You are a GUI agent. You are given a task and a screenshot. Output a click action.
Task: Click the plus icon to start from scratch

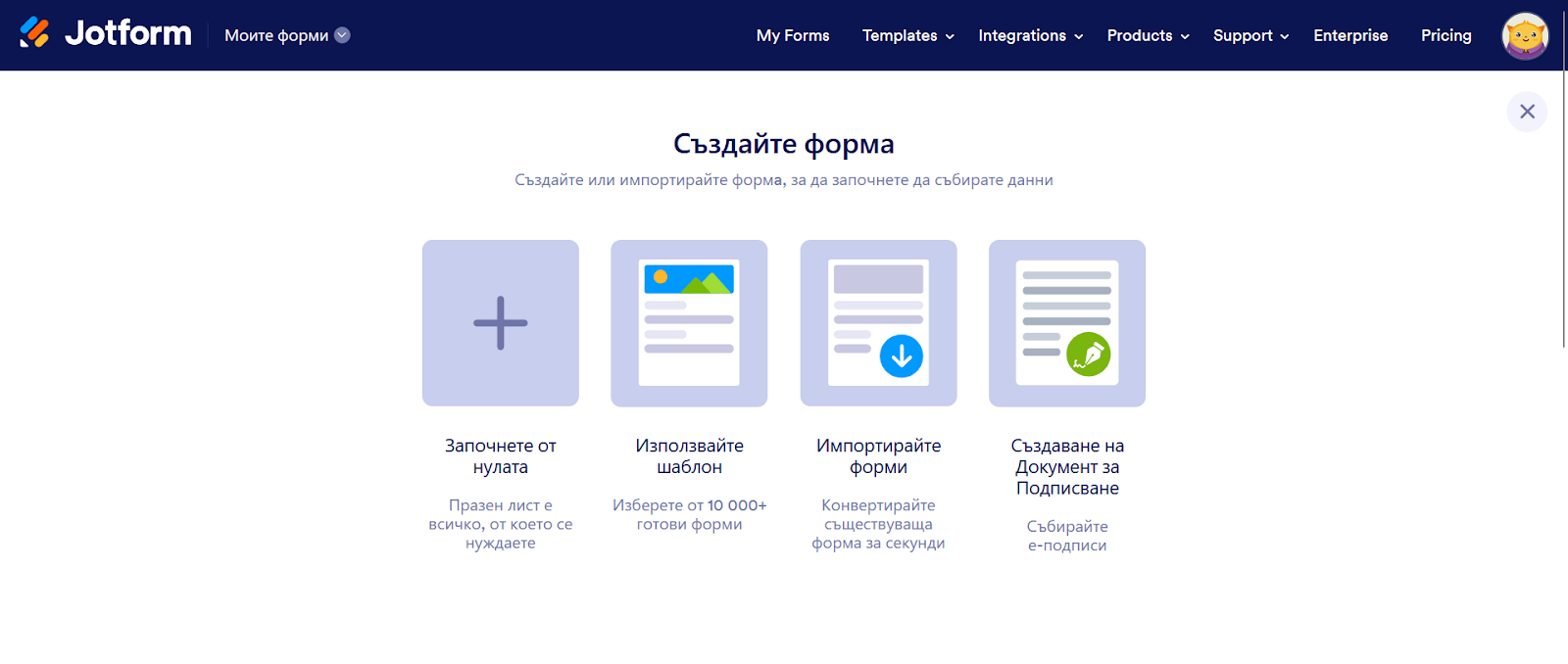coord(501,323)
